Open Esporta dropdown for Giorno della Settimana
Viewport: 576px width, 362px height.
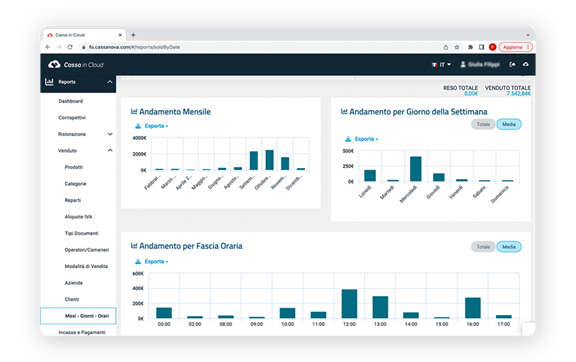coord(366,139)
